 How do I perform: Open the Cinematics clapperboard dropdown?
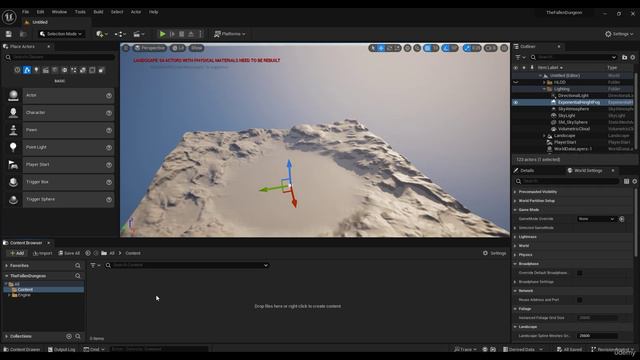(139, 34)
